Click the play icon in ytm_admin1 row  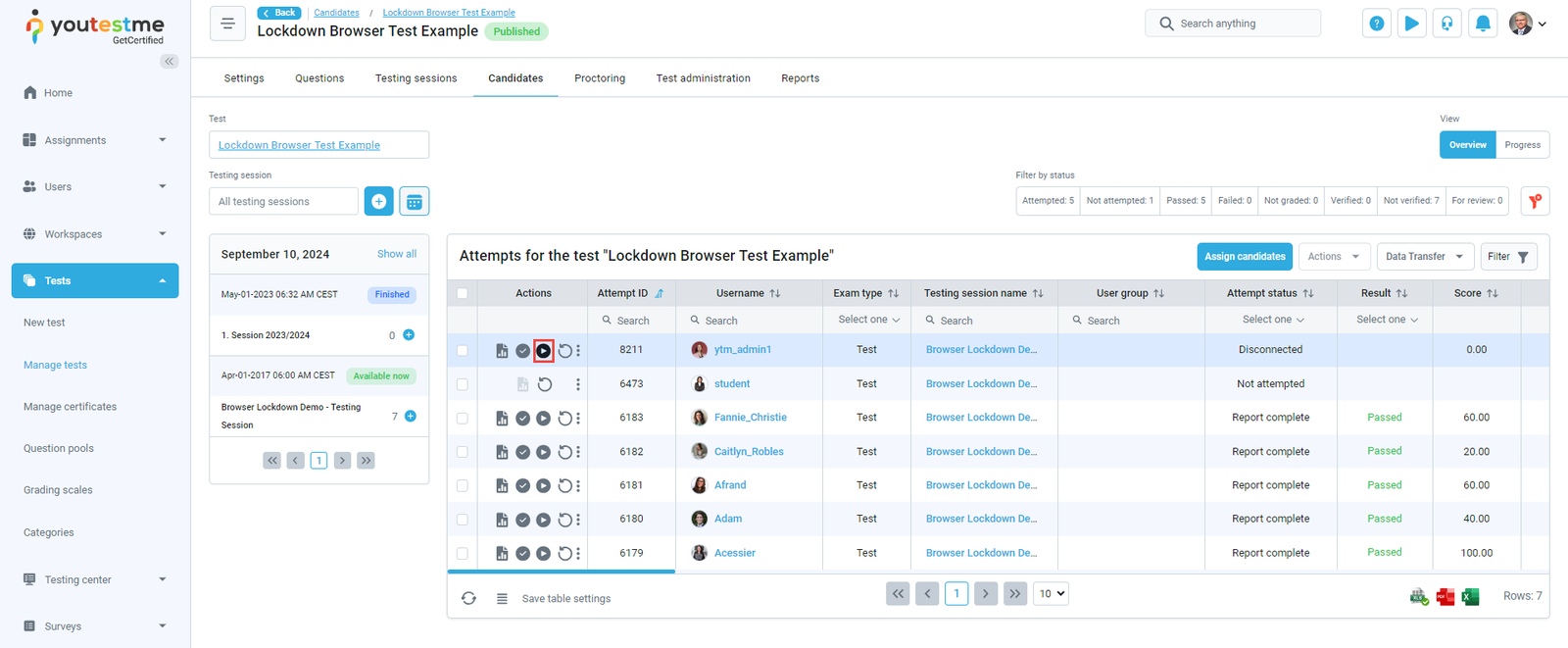pos(543,351)
